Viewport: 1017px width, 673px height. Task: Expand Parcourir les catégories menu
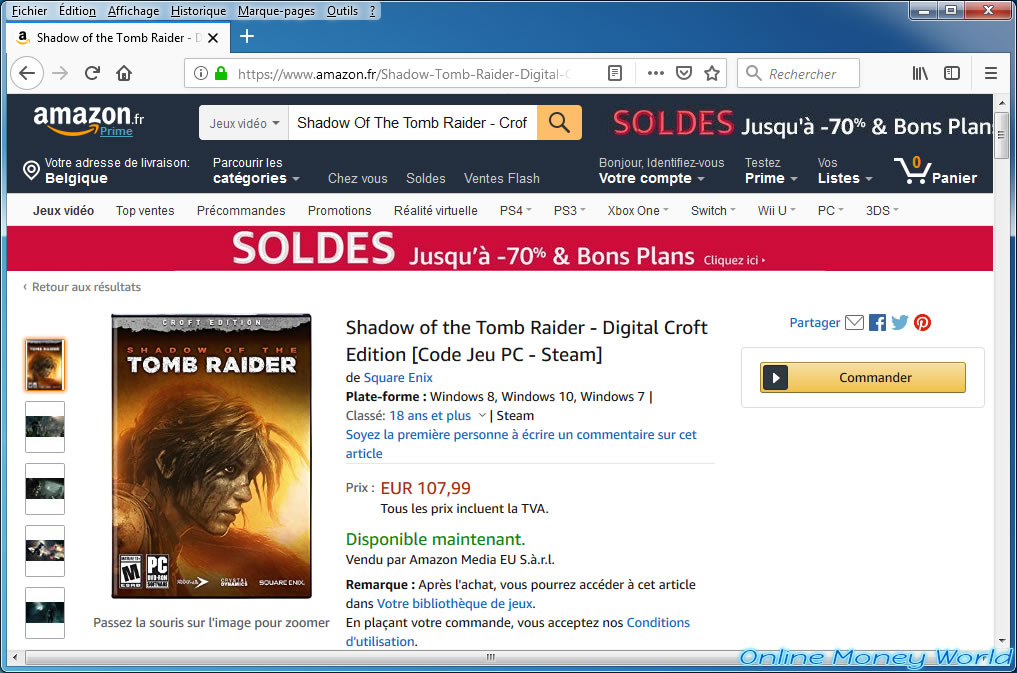(x=256, y=171)
